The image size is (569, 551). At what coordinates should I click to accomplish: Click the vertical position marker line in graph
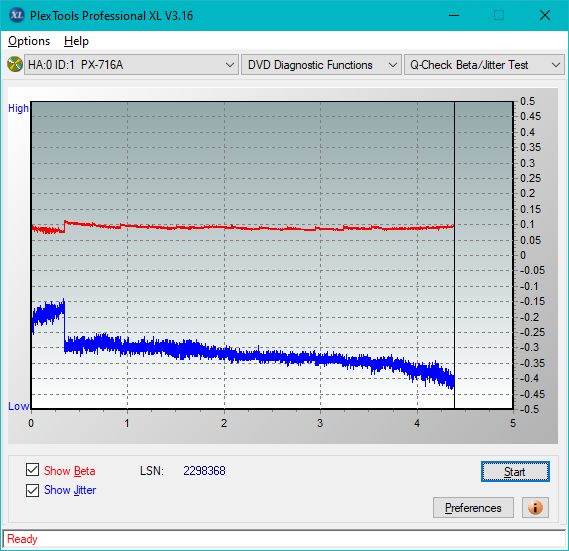(x=454, y=255)
